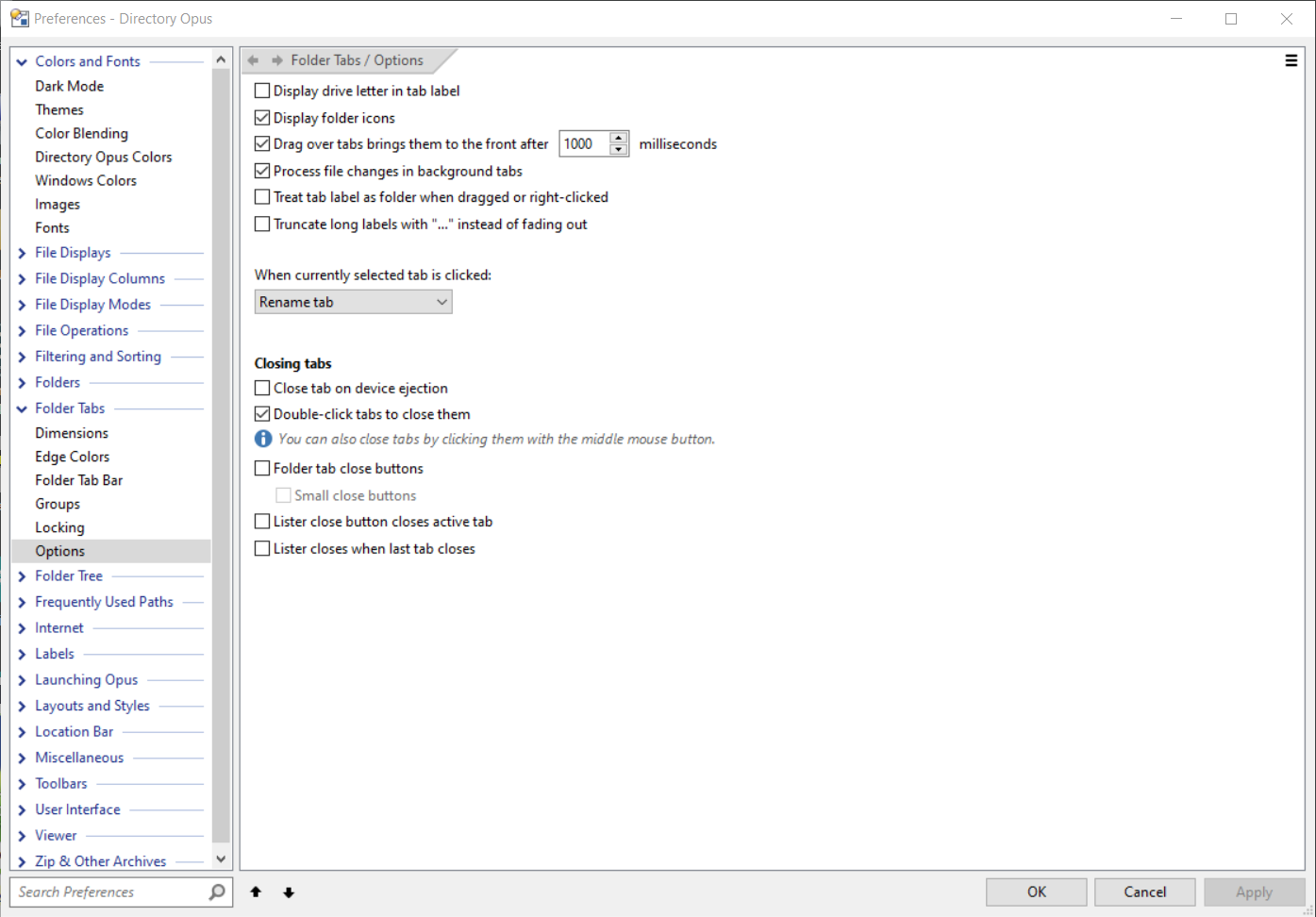Open the hamburger menu at the top right
This screenshot has width=1316, height=917.
click(x=1291, y=60)
